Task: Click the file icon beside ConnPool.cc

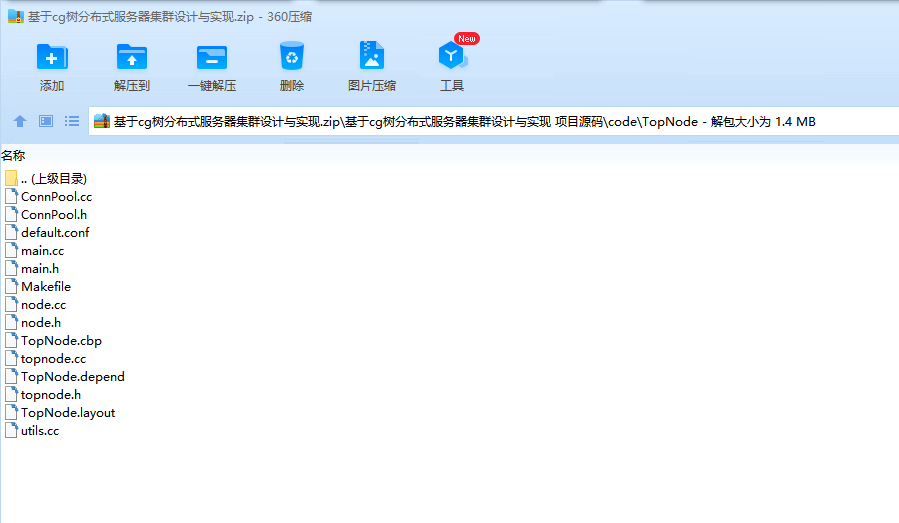Action: [x=11, y=196]
